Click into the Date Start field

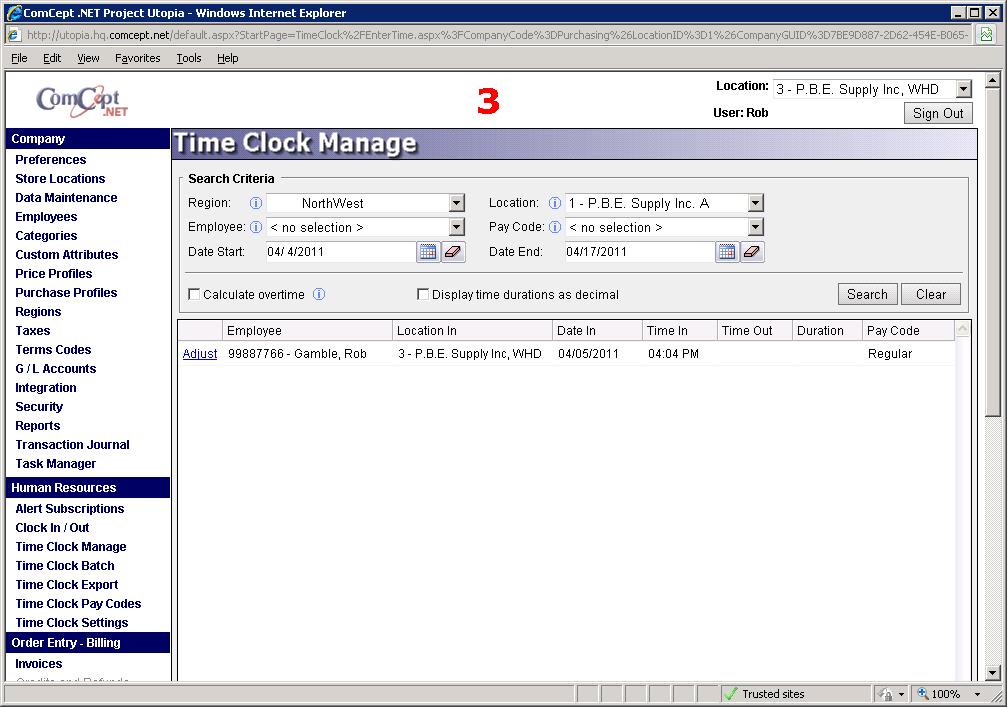pyautogui.click(x=340, y=252)
